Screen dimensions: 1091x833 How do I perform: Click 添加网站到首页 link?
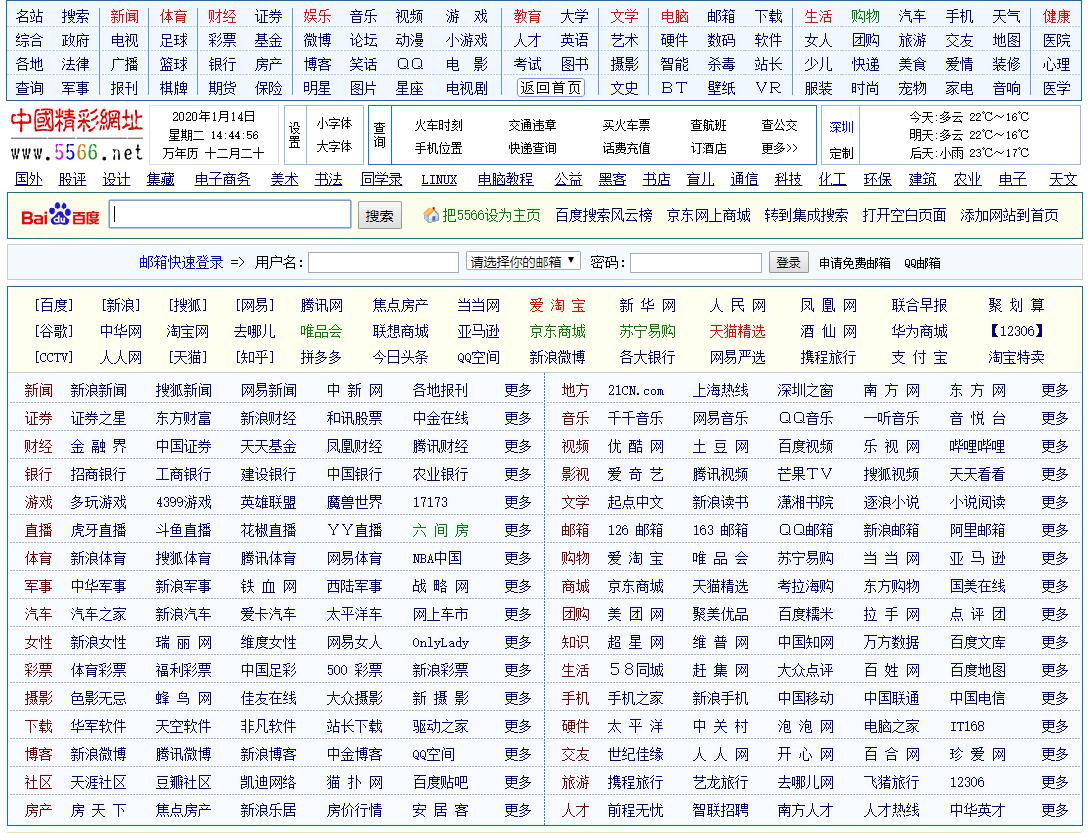[1009, 216]
